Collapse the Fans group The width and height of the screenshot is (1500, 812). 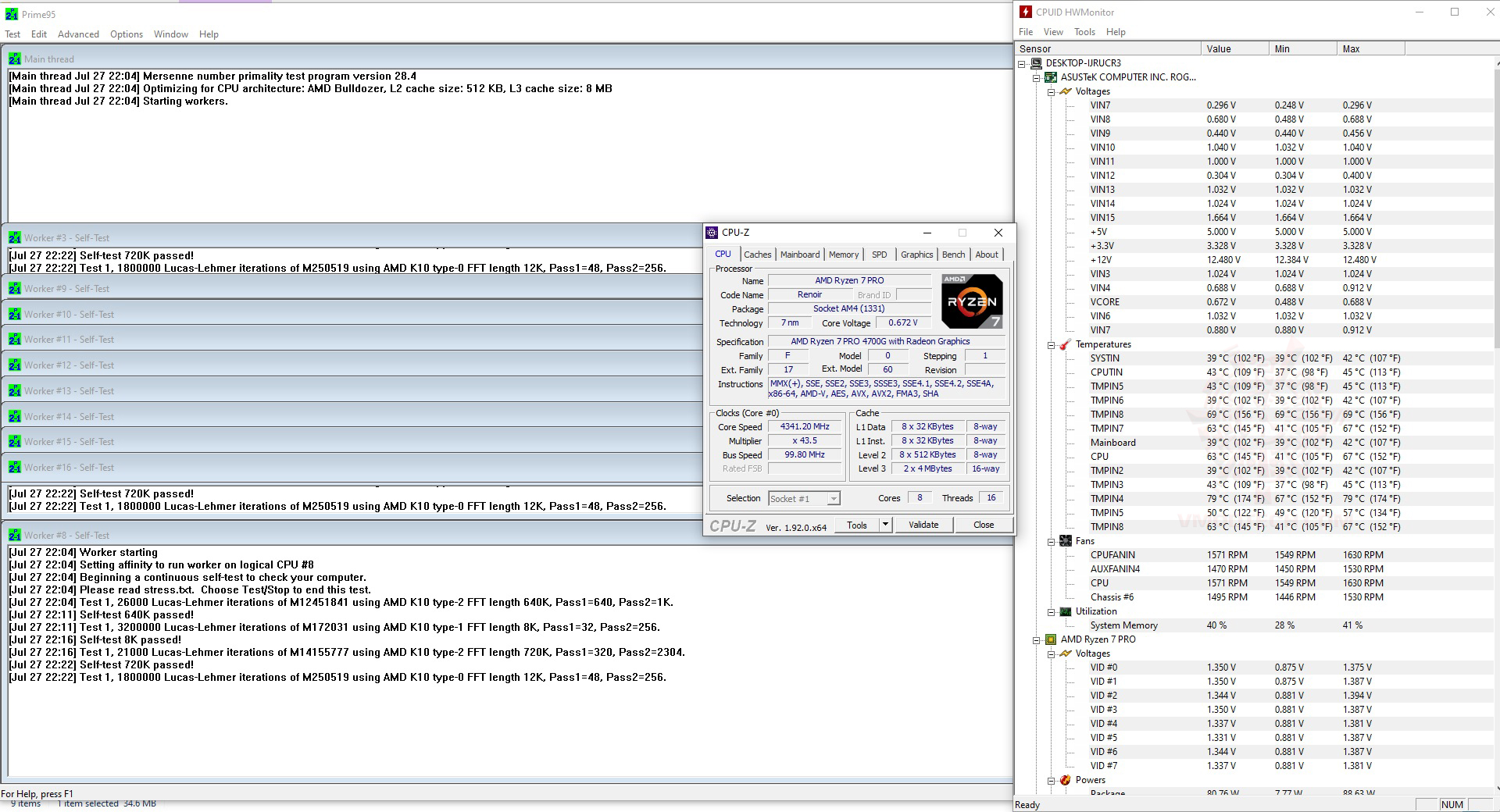[x=1052, y=541]
